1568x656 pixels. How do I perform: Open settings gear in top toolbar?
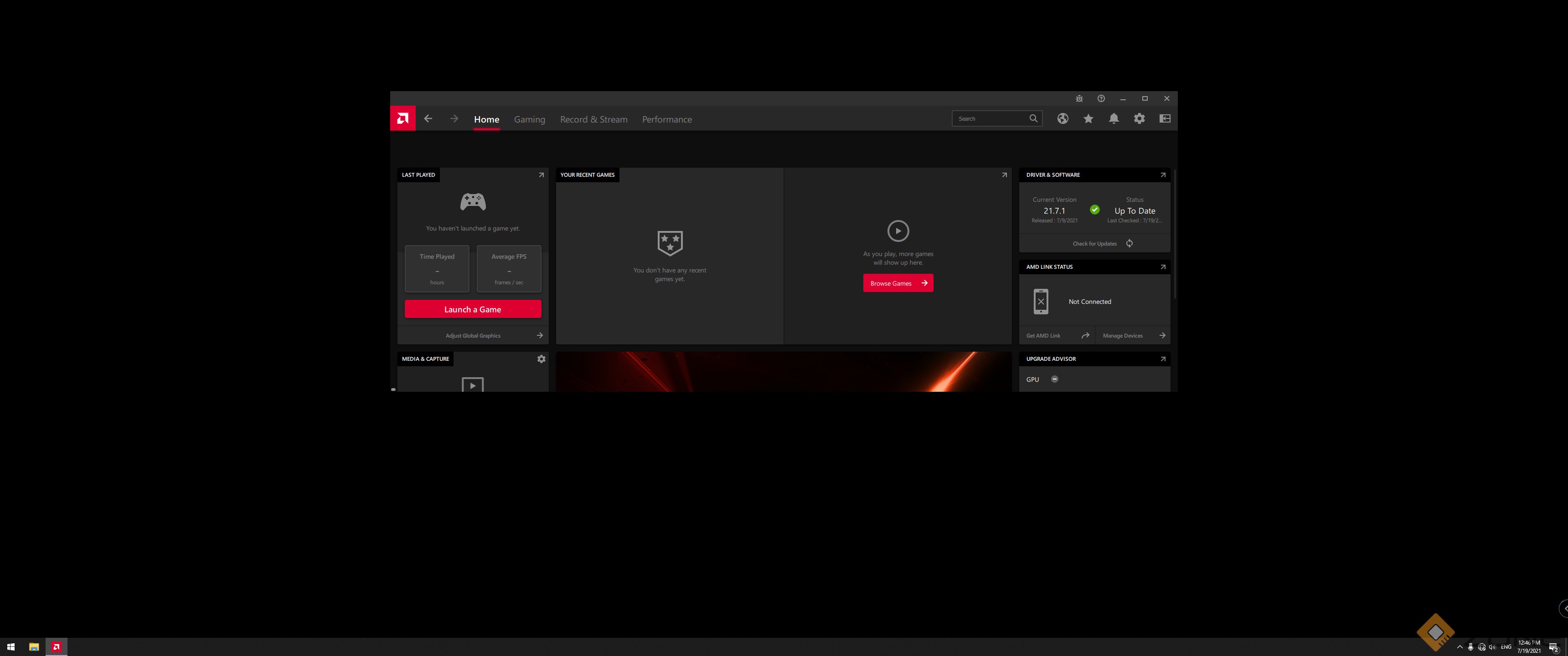(x=1139, y=118)
